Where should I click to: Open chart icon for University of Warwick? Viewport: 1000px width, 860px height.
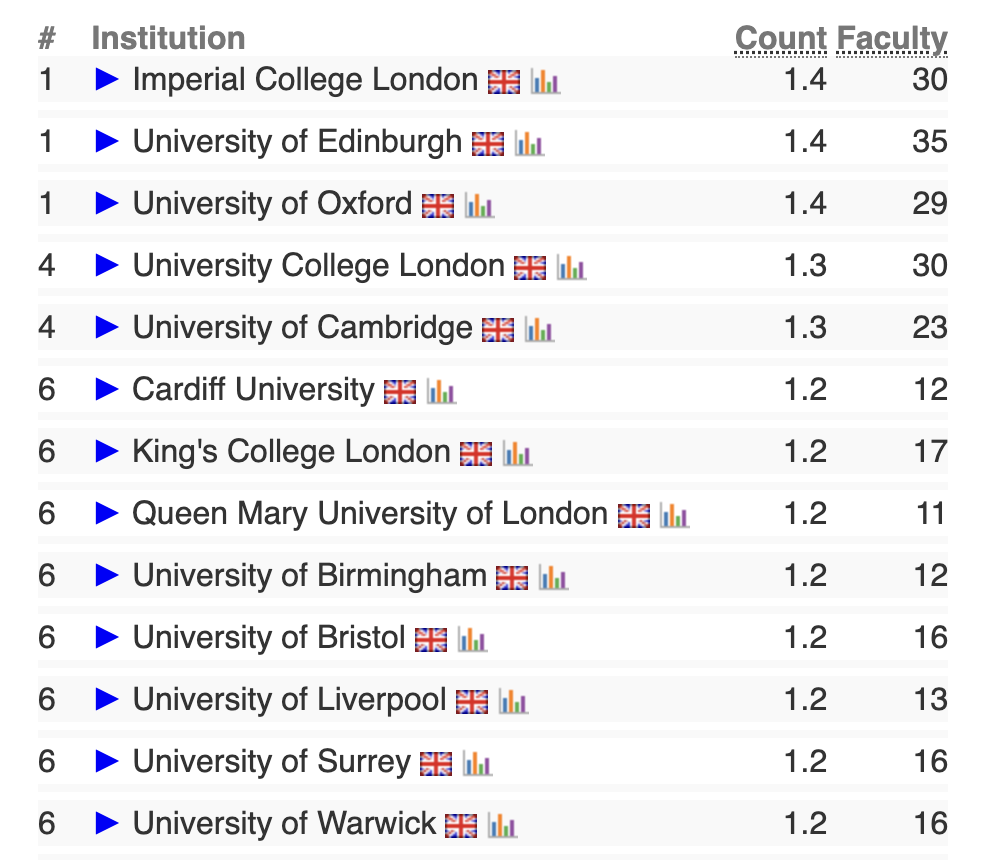502,825
